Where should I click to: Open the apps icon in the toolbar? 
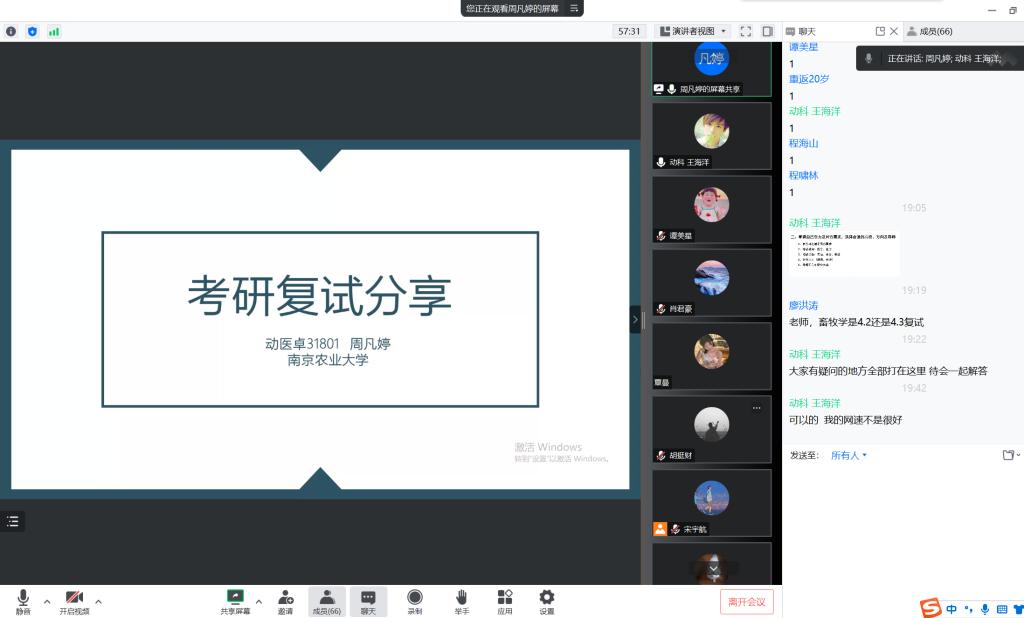click(x=505, y=598)
